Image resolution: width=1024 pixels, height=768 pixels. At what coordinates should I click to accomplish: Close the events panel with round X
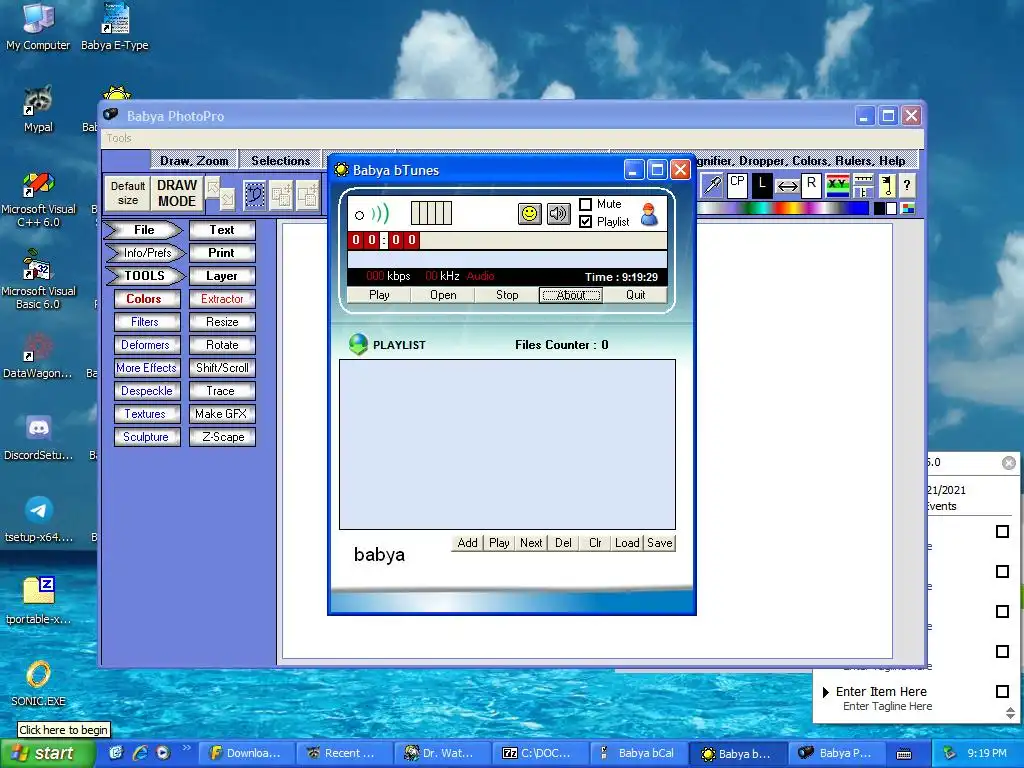[1009, 463]
